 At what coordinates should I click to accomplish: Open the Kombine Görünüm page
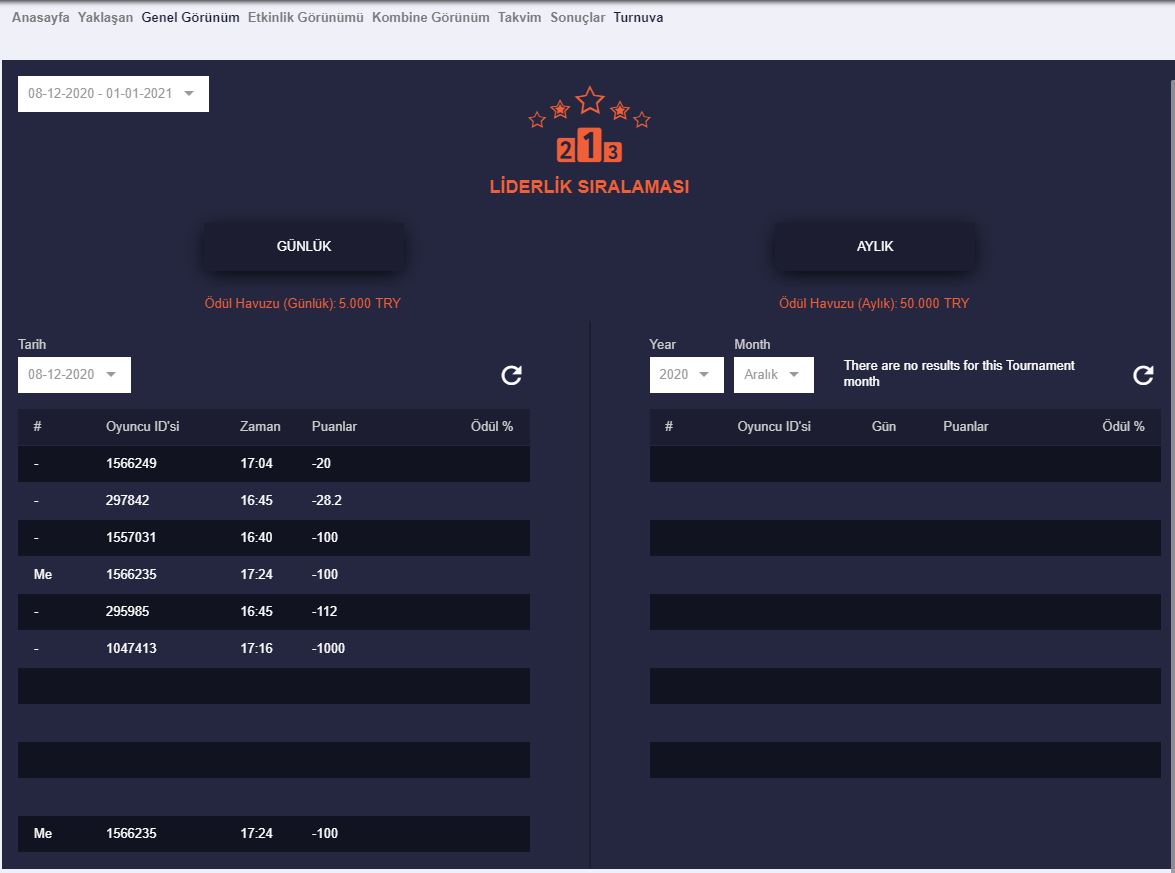[431, 17]
